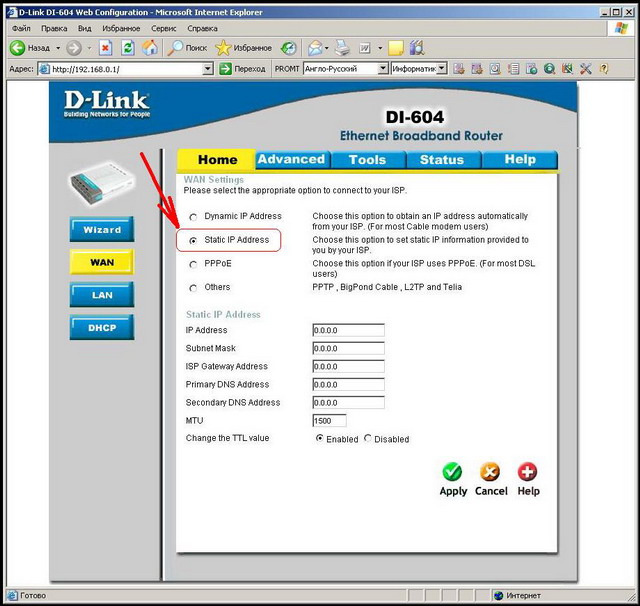The height and width of the screenshot is (606, 640).
Task: Launch the Wizard from sidebar
Action: pos(102,230)
